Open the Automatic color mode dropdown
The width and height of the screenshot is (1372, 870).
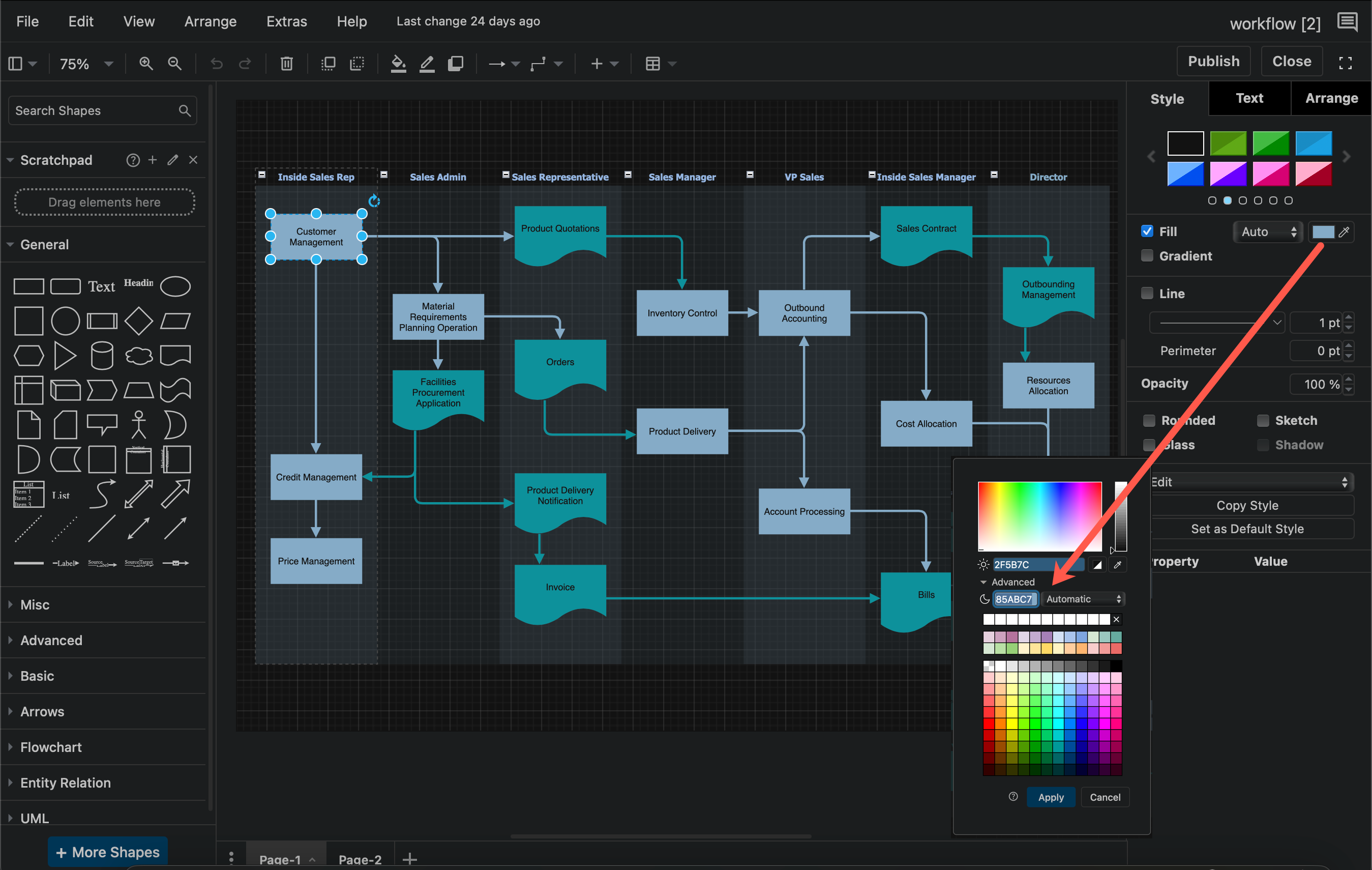coord(1083,599)
